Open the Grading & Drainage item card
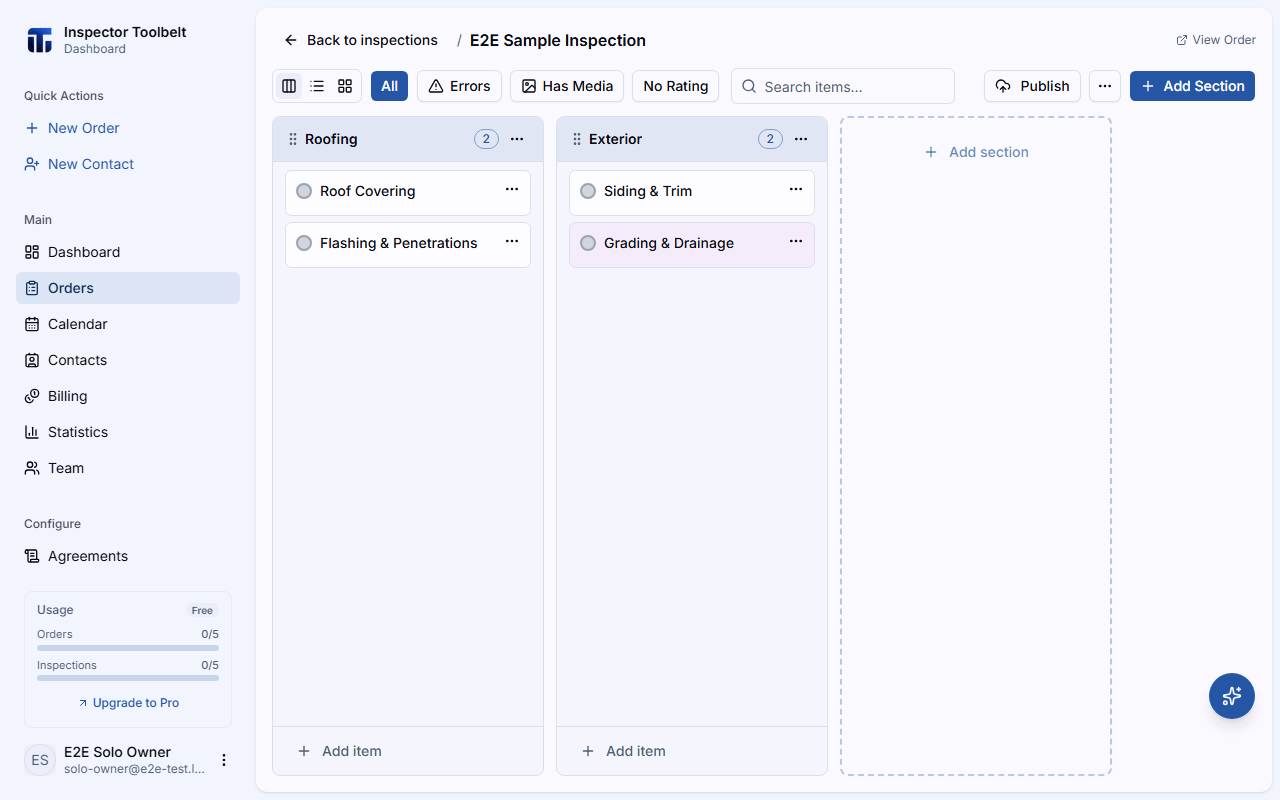Screen dimensions: 1280x800 (x=692, y=244)
